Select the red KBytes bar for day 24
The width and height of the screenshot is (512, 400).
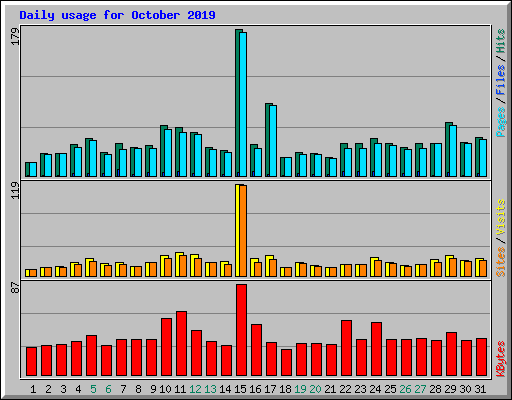click(376, 349)
